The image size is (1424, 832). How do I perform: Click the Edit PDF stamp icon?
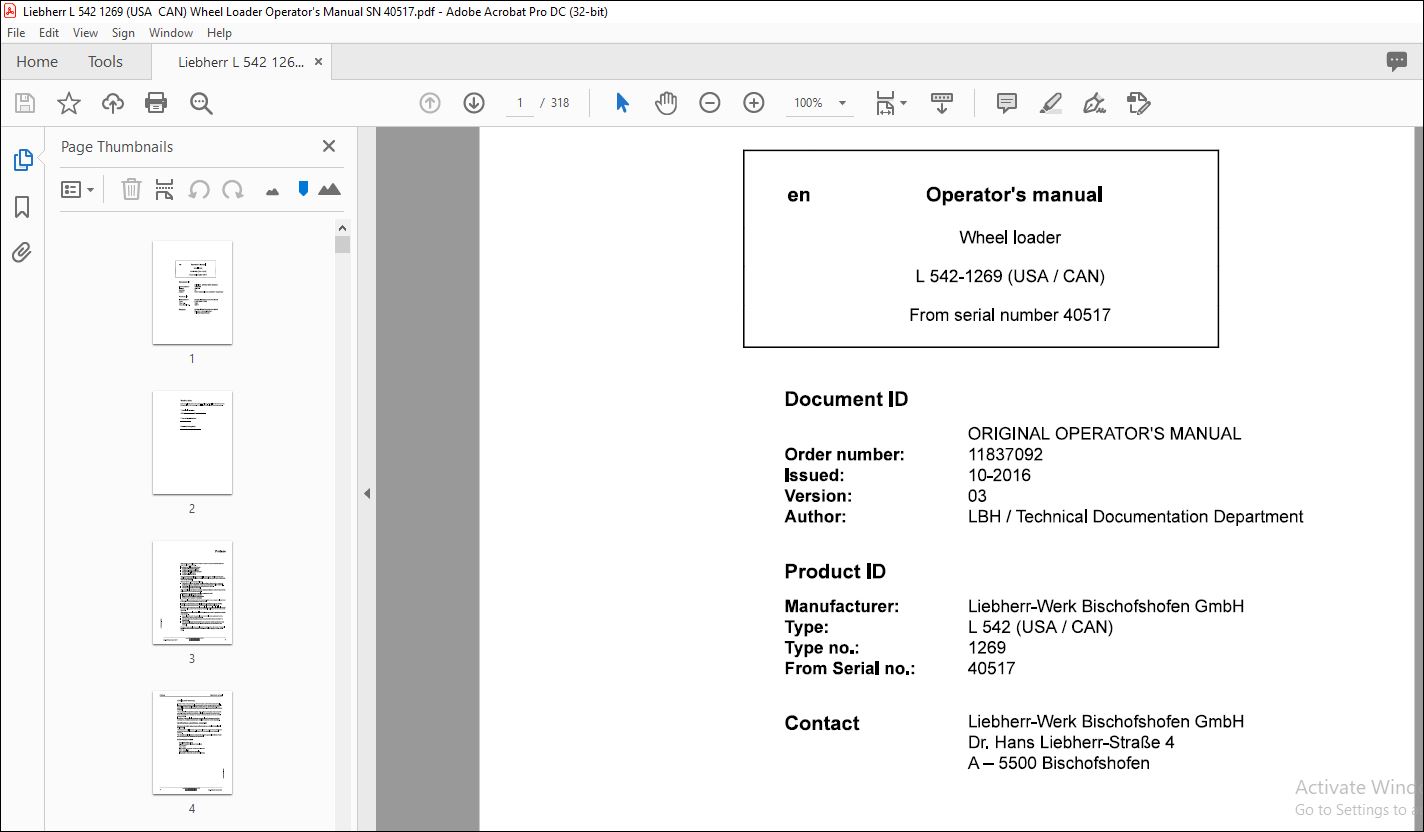[x=1139, y=103]
